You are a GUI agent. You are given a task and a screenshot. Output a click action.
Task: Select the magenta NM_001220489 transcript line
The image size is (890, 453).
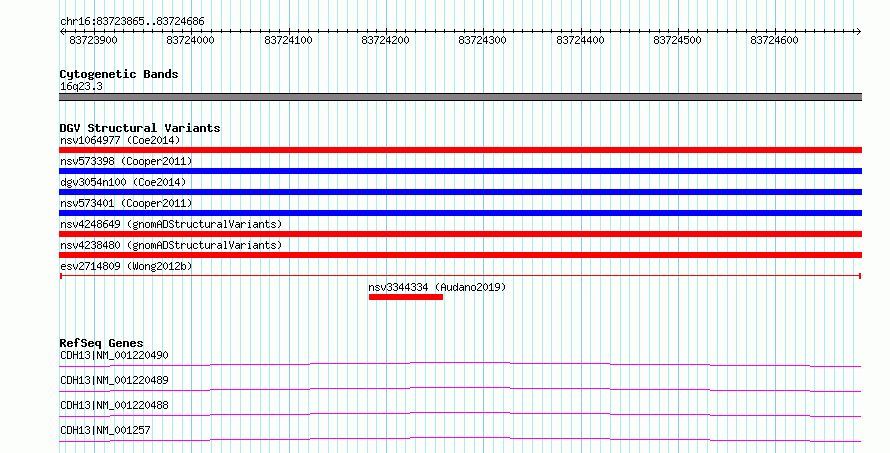[460, 389]
